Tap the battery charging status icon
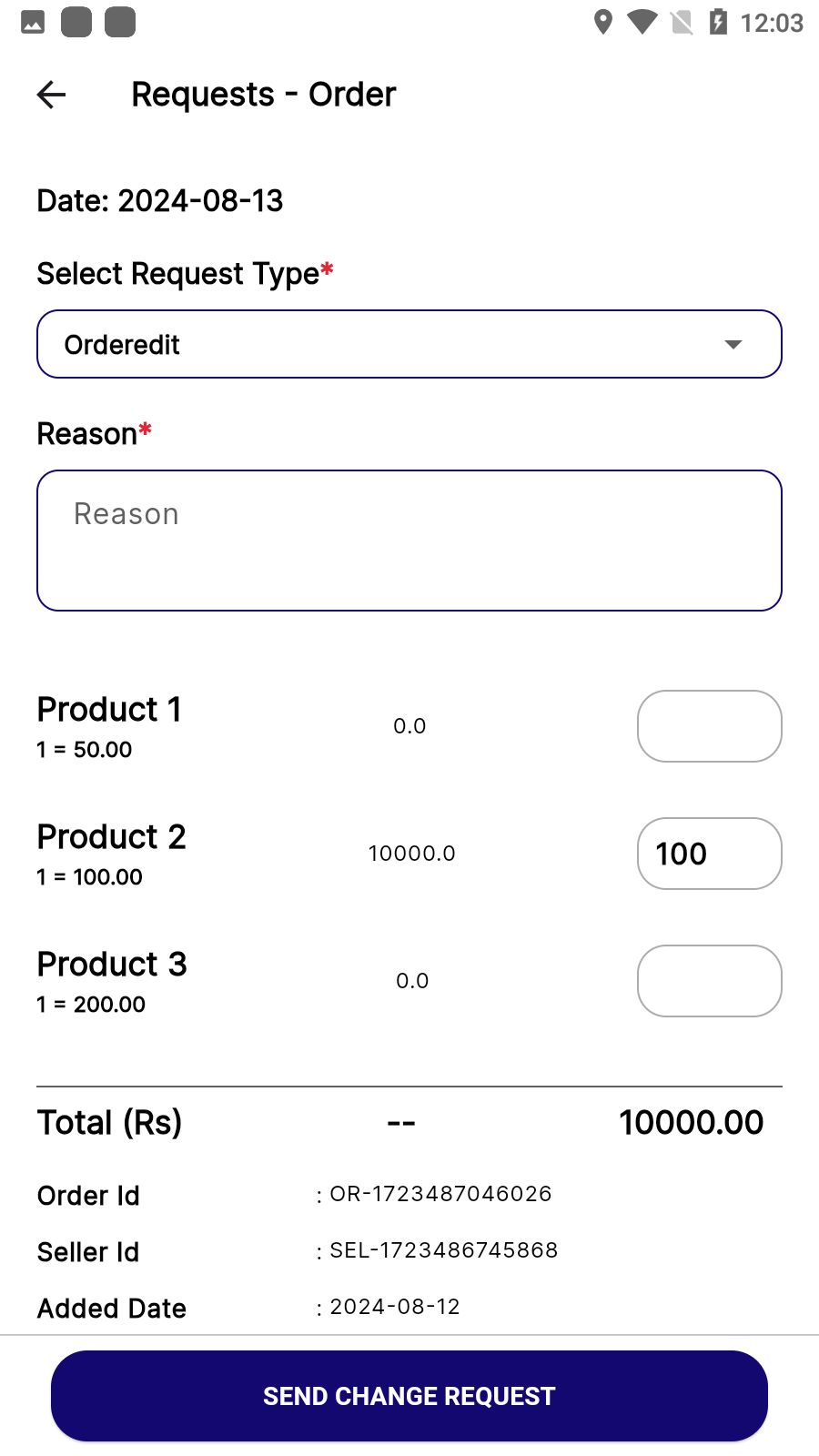819x1456 pixels. click(x=718, y=22)
